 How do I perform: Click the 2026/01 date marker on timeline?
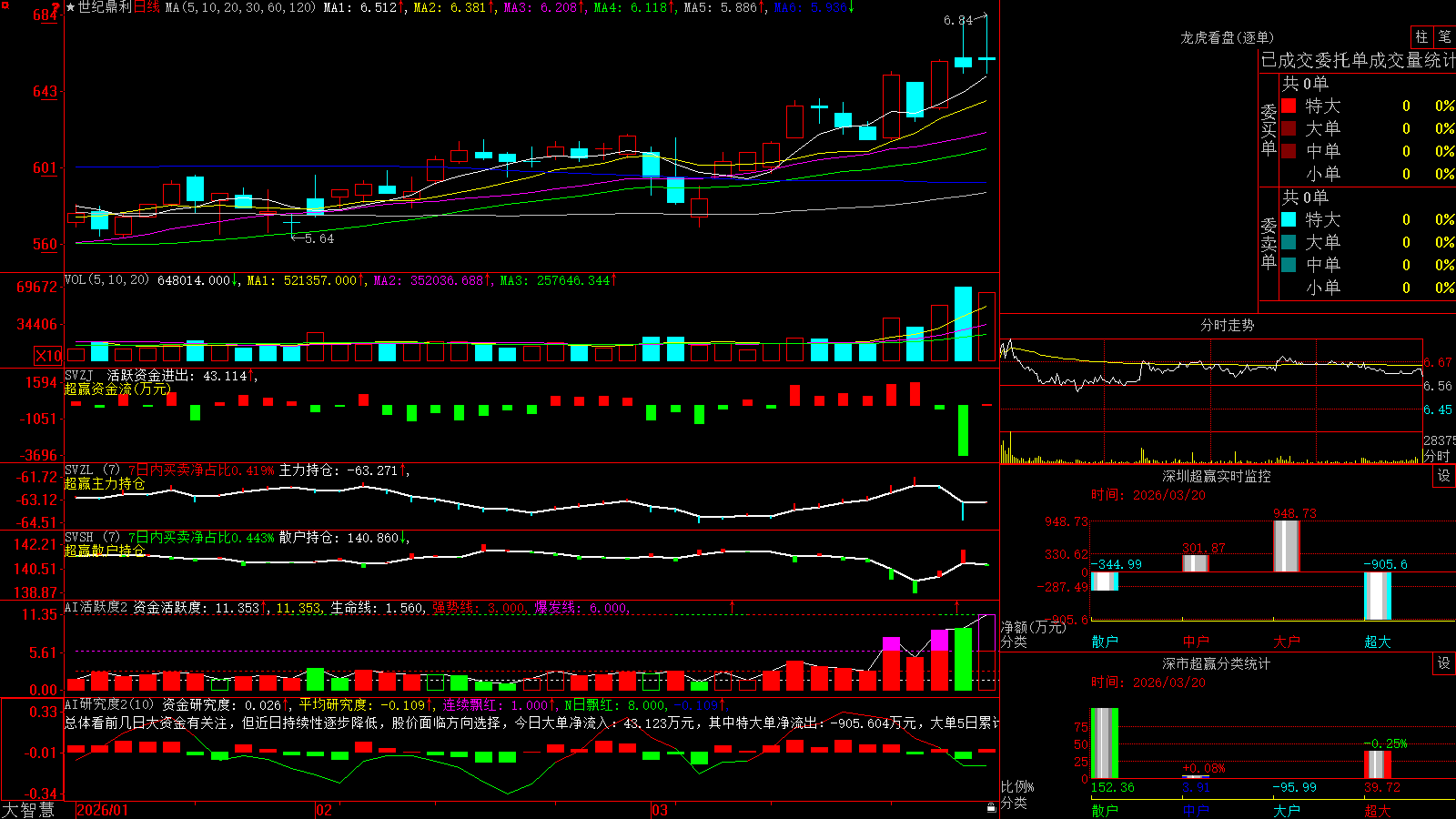tap(103, 810)
